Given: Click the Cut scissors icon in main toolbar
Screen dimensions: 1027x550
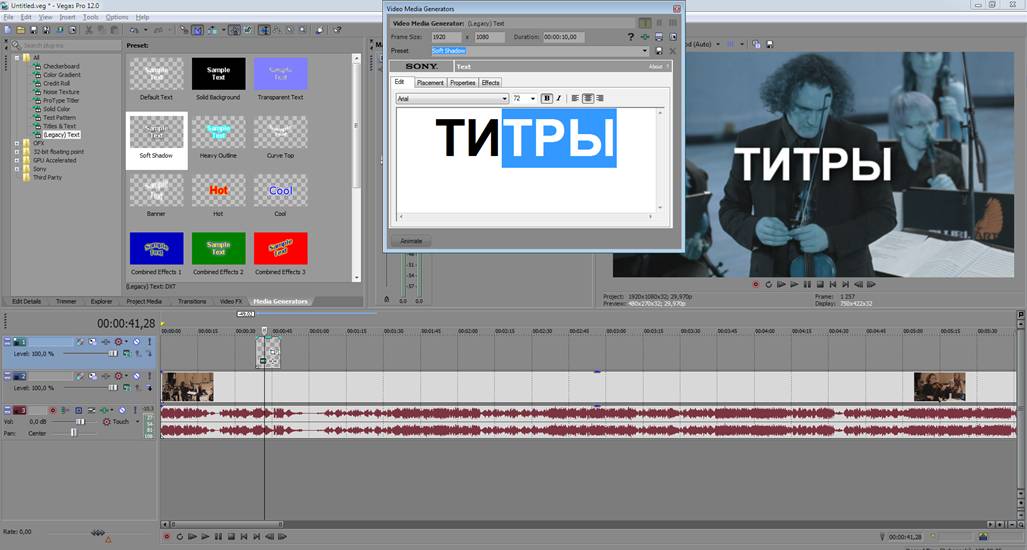Looking at the screenshot, I should pos(88,29).
